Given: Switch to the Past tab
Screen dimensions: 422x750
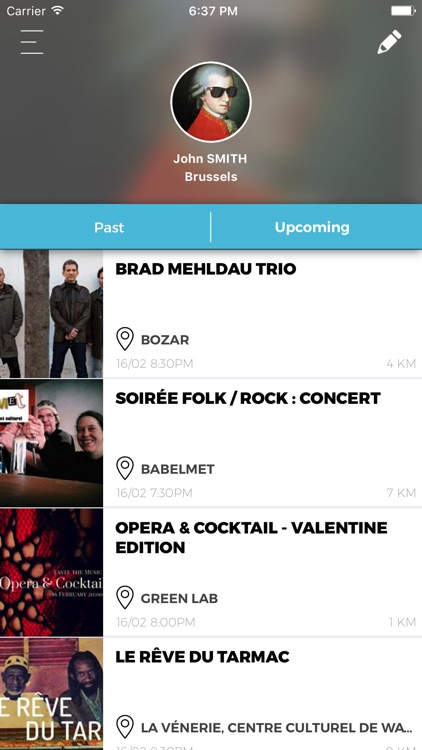Looking at the screenshot, I should pos(109,228).
